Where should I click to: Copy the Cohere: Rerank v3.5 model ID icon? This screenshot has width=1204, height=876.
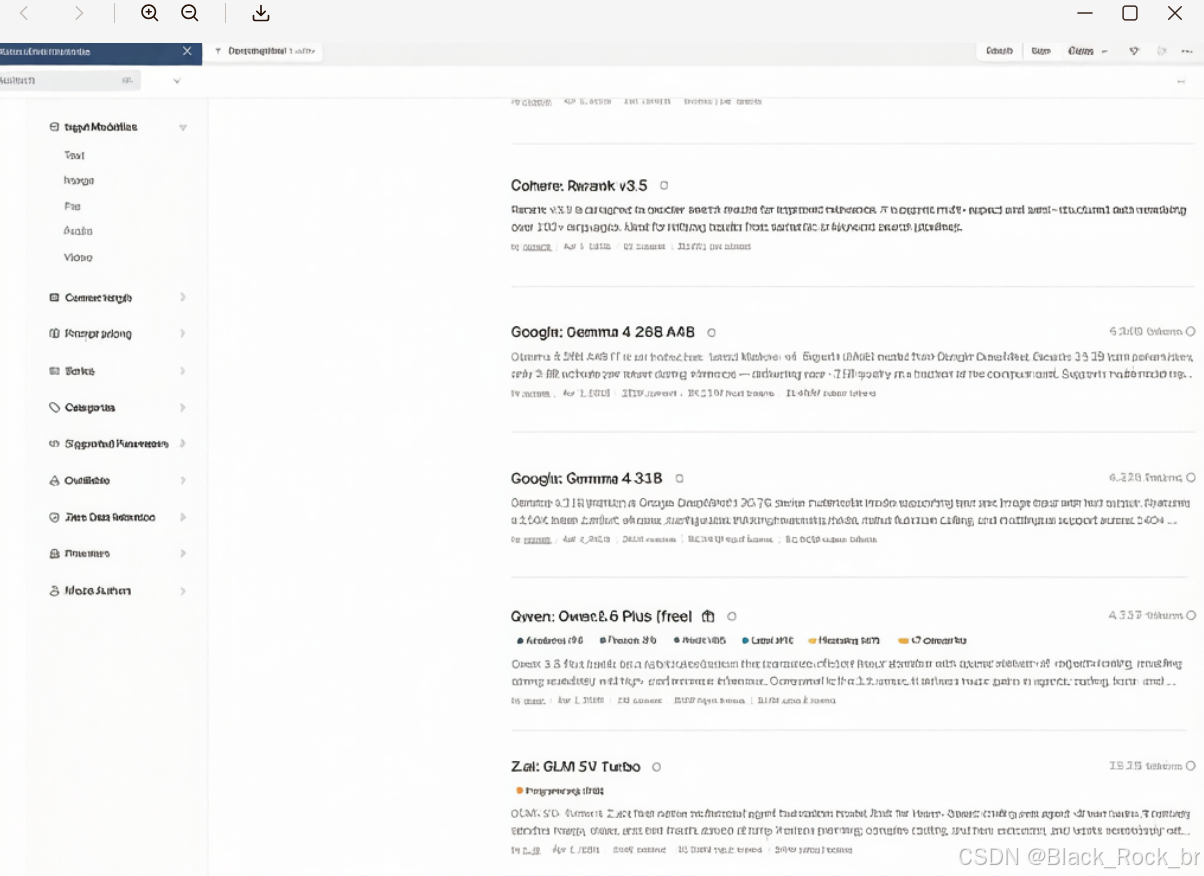tap(664, 186)
